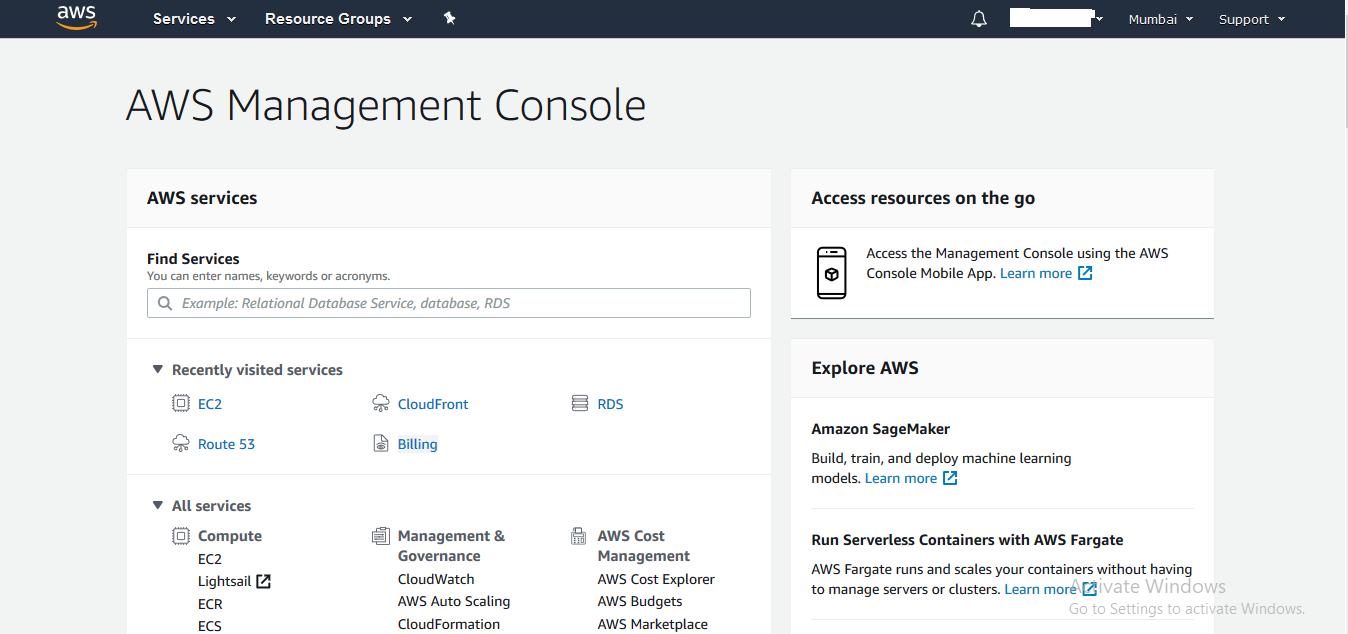
Task: Click the AWS logo in the top bar
Action: (77, 18)
